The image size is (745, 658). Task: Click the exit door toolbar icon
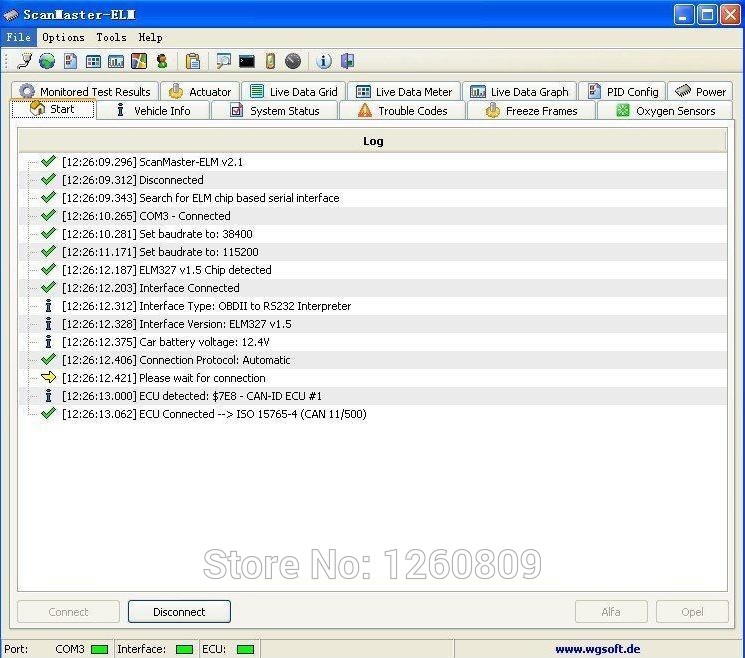(347, 62)
